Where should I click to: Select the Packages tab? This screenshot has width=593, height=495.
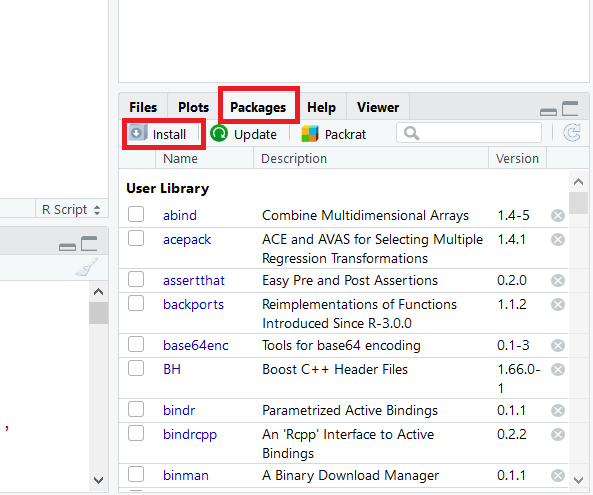258,107
